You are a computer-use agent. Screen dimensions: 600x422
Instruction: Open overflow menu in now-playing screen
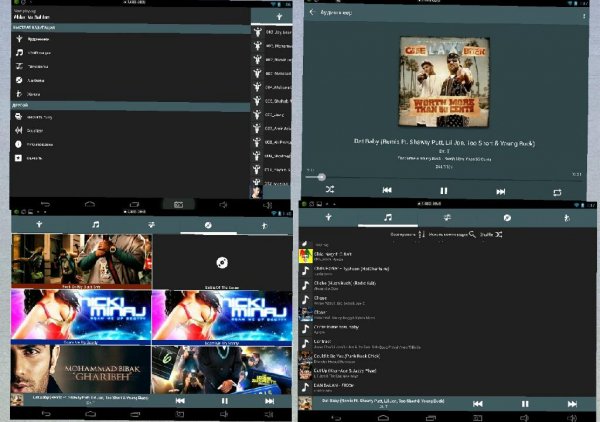pos(584,16)
